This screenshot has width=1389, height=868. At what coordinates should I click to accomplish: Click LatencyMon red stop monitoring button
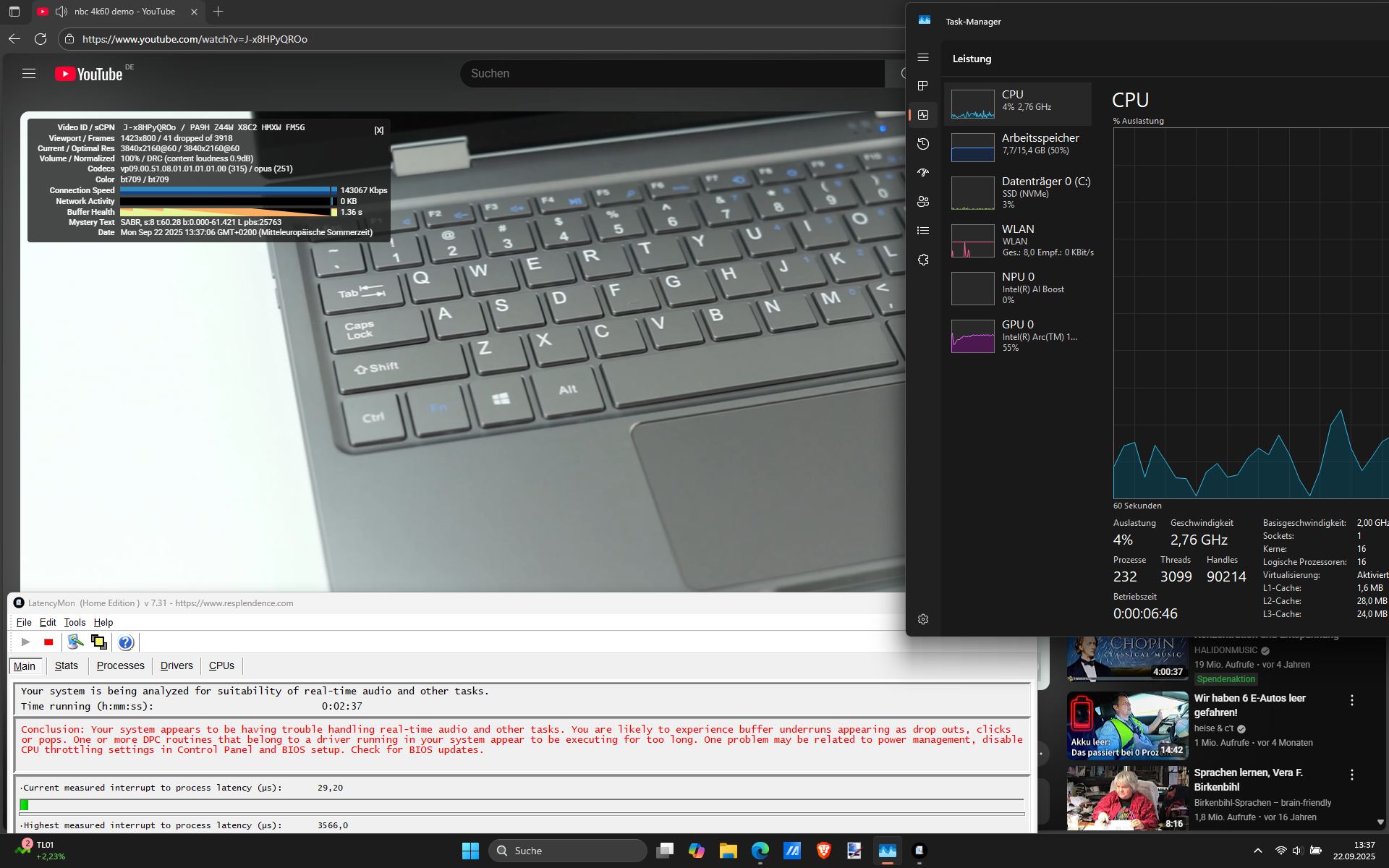tap(48, 642)
